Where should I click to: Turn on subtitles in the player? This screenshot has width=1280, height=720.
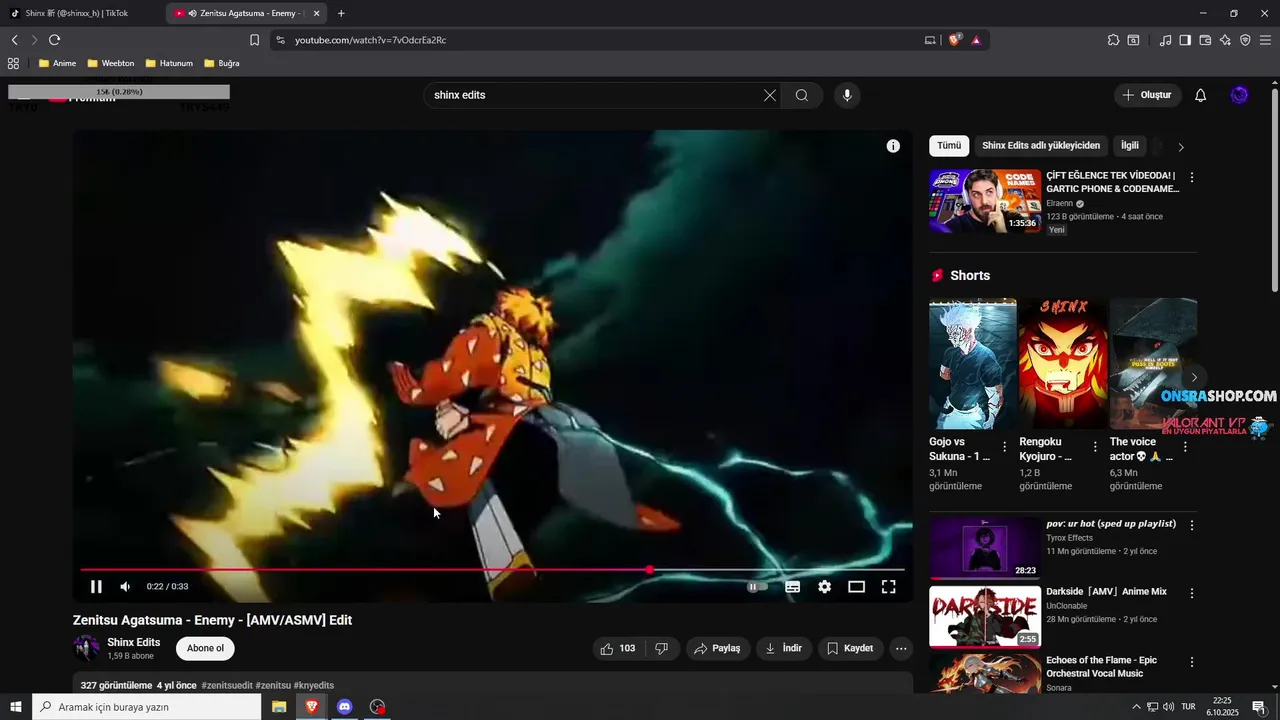point(792,587)
